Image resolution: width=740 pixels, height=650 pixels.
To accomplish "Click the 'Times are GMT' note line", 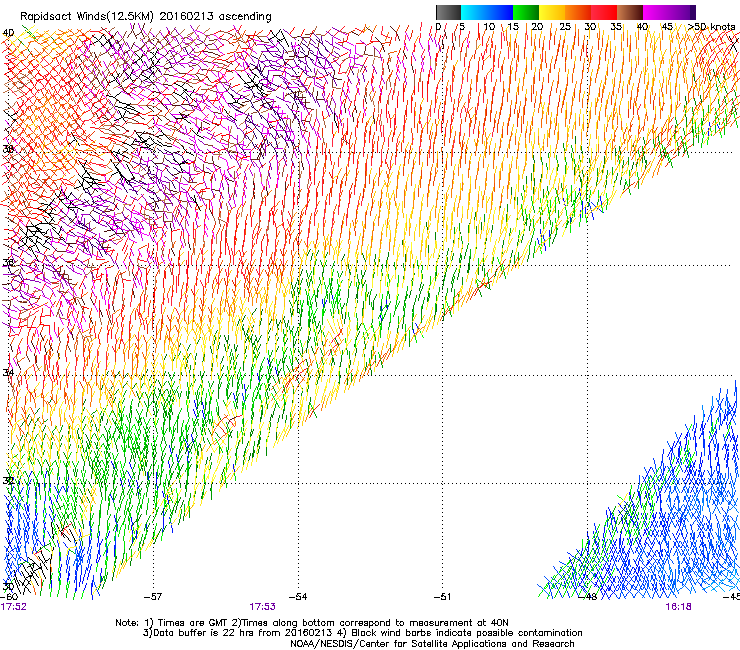I will tap(312, 623).
